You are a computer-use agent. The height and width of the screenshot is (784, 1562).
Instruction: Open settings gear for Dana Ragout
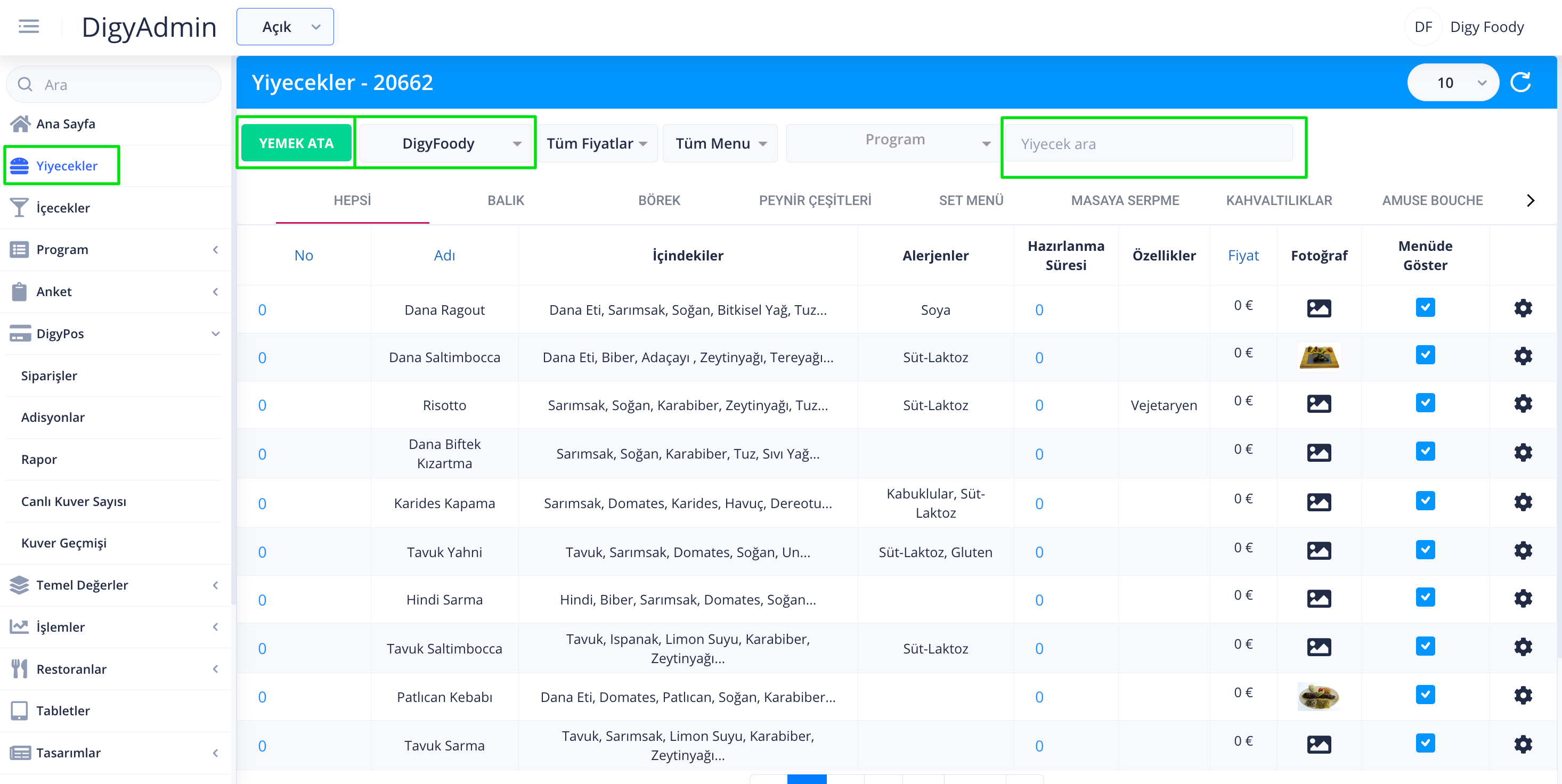1523,308
